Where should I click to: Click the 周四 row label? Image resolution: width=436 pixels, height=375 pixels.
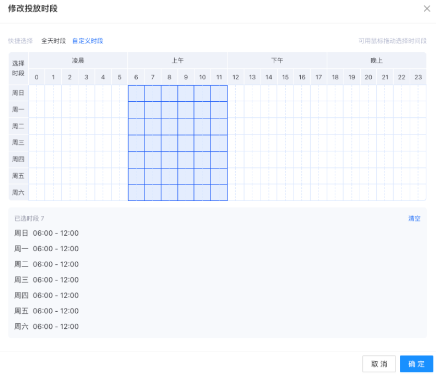[18, 160]
